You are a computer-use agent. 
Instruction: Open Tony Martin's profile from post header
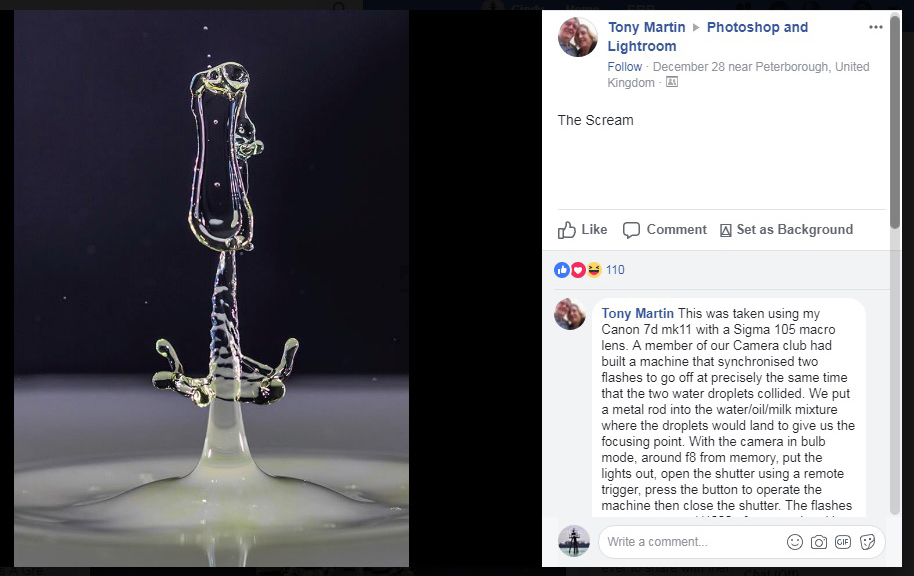pyautogui.click(x=646, y=27)
